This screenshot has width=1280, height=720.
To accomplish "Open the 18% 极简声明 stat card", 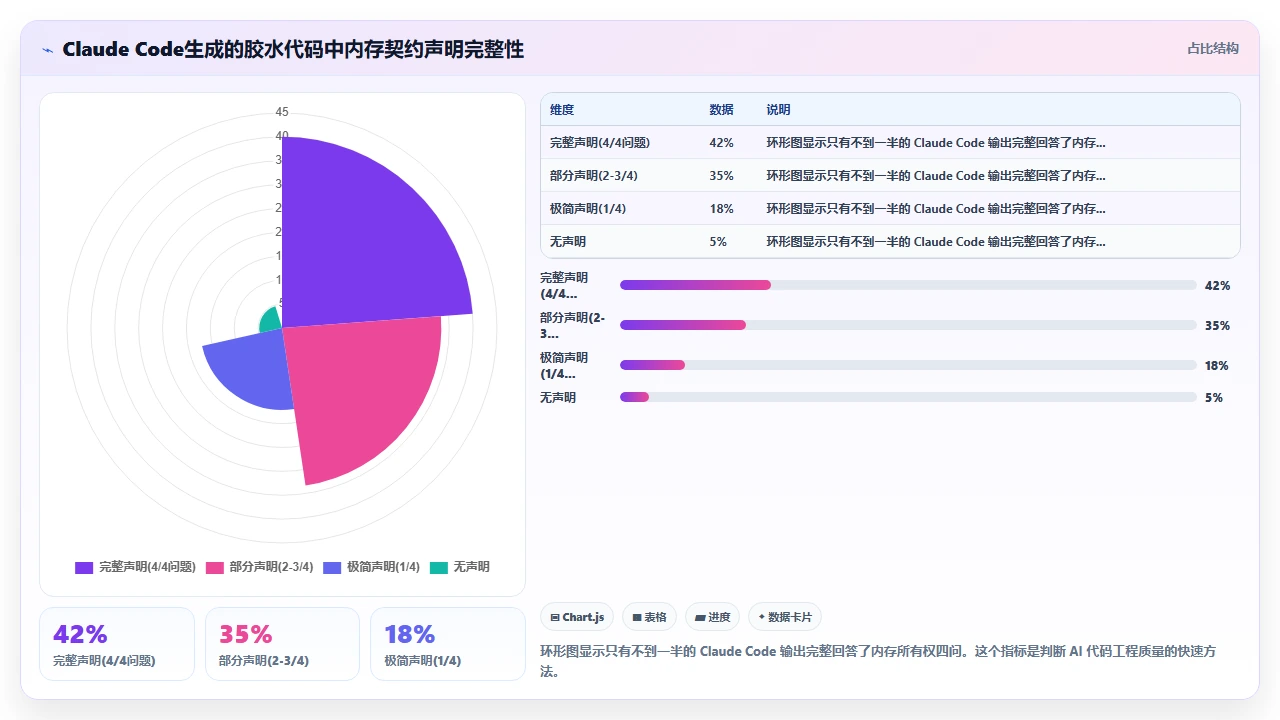I will tap(448, 644).
